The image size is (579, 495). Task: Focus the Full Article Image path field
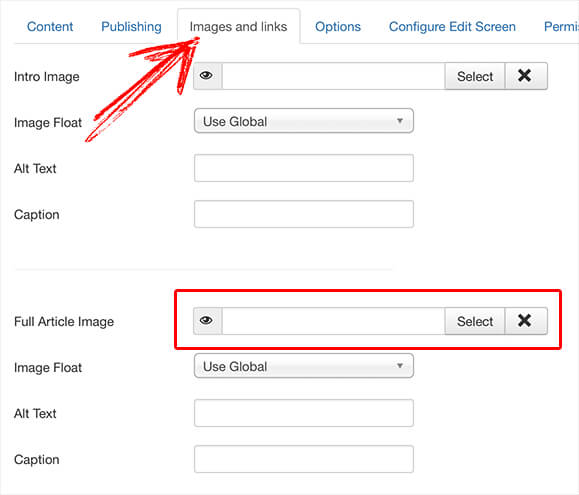333,321
